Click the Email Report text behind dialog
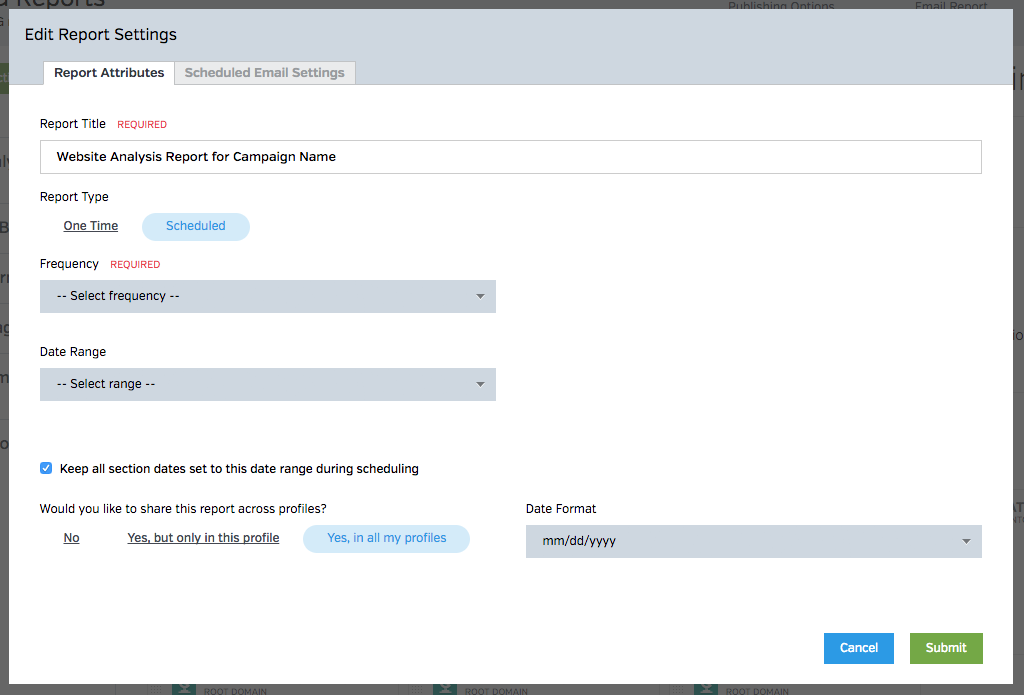 tap(951, 6)
